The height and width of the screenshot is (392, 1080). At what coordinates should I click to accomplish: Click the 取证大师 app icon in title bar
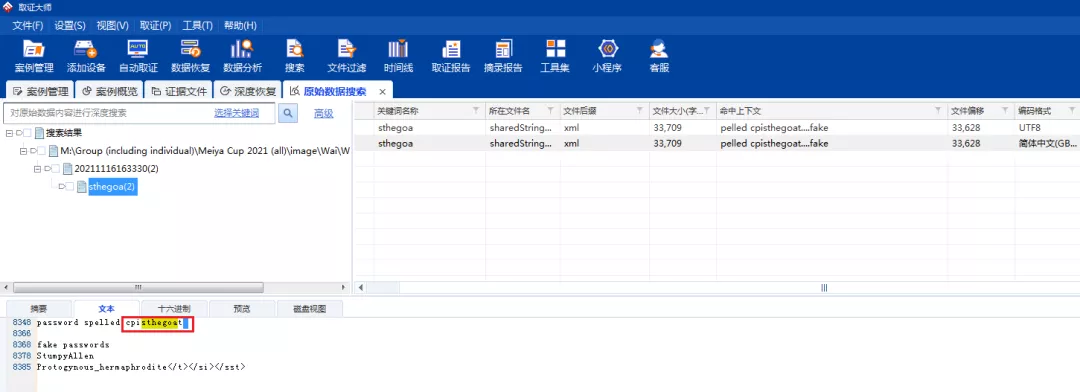click(8, 7)
